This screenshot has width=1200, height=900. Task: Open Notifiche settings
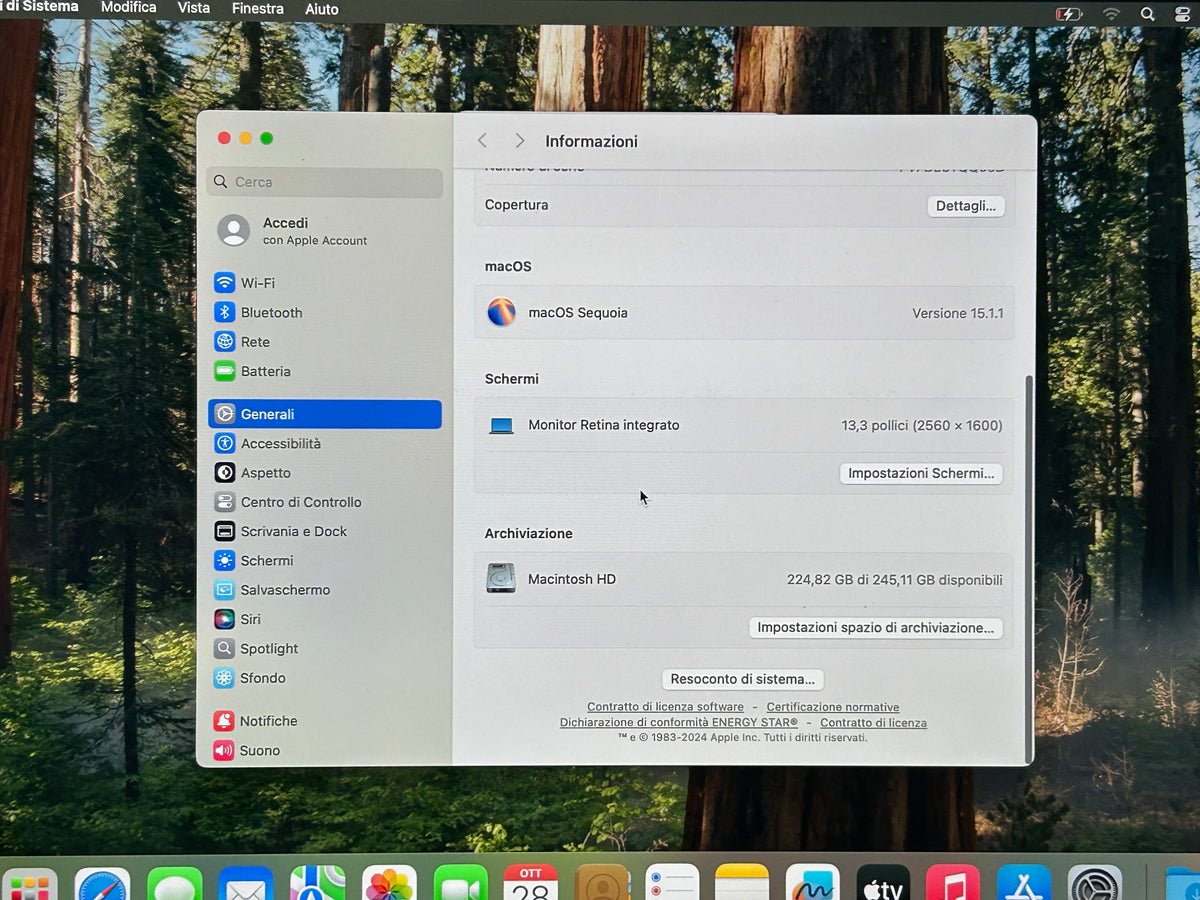click(325, 721)
